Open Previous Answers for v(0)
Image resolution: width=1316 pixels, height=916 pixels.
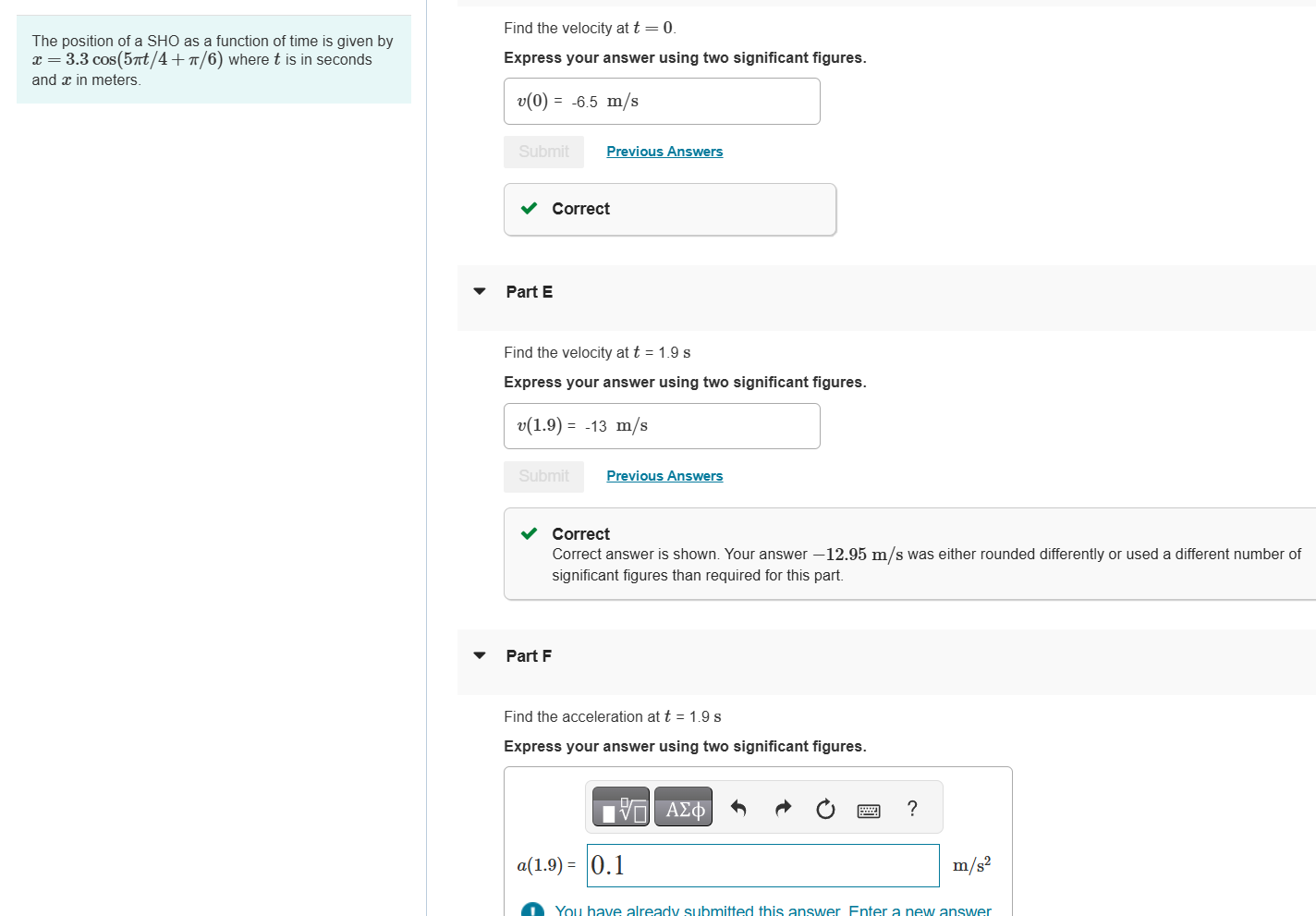point(664,152)
